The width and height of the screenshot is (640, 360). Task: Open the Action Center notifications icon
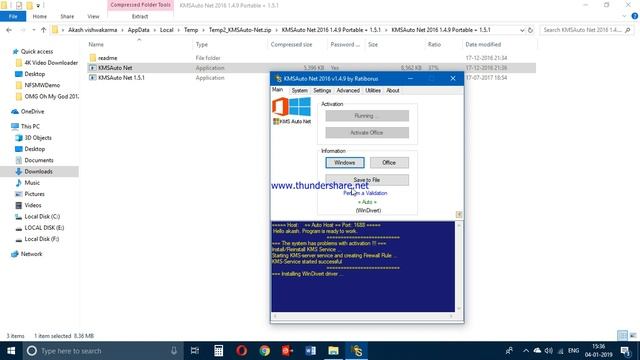coord(625,351)
